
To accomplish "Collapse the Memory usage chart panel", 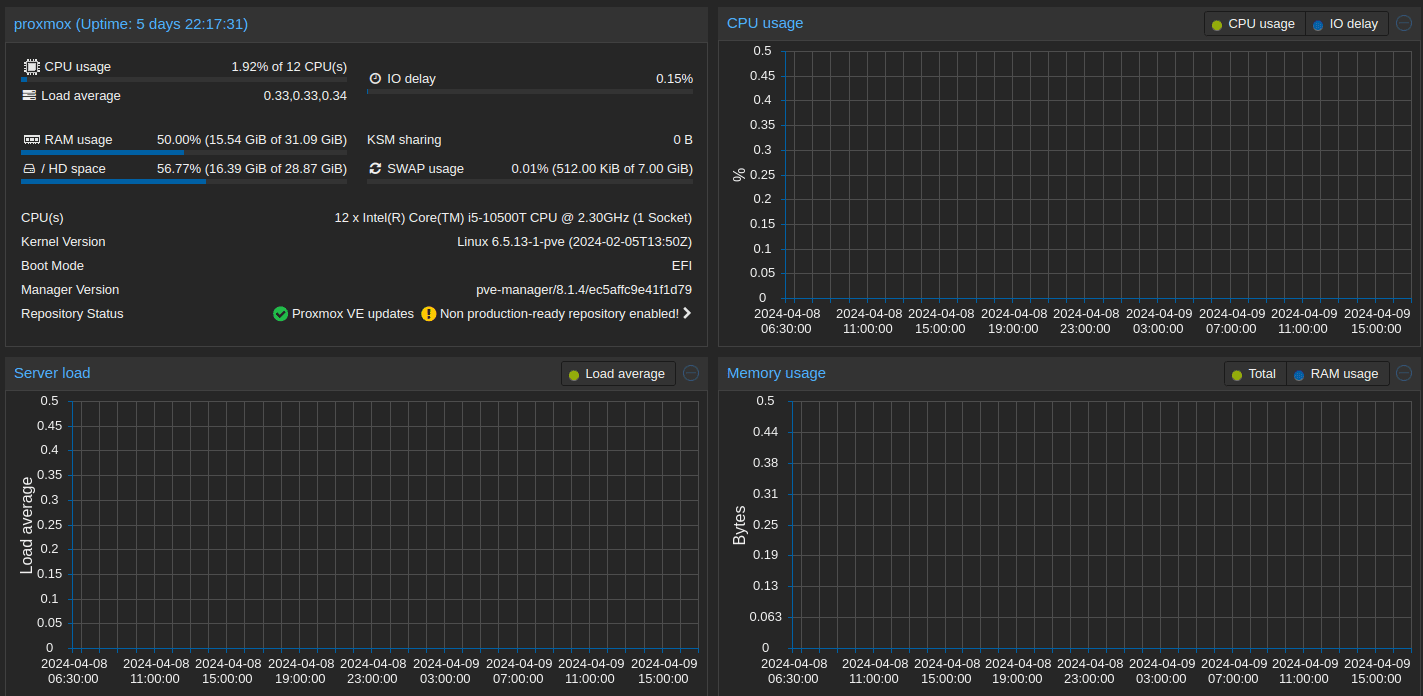I will [1404, 373].
